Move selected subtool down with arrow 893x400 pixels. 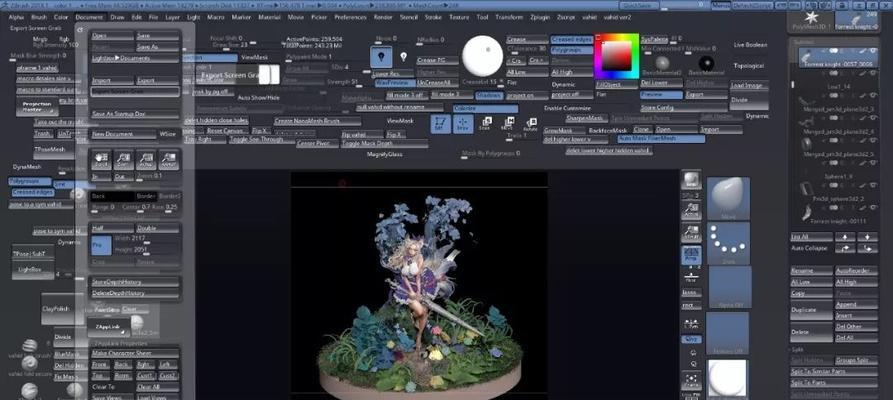click(x=868, y=236)
